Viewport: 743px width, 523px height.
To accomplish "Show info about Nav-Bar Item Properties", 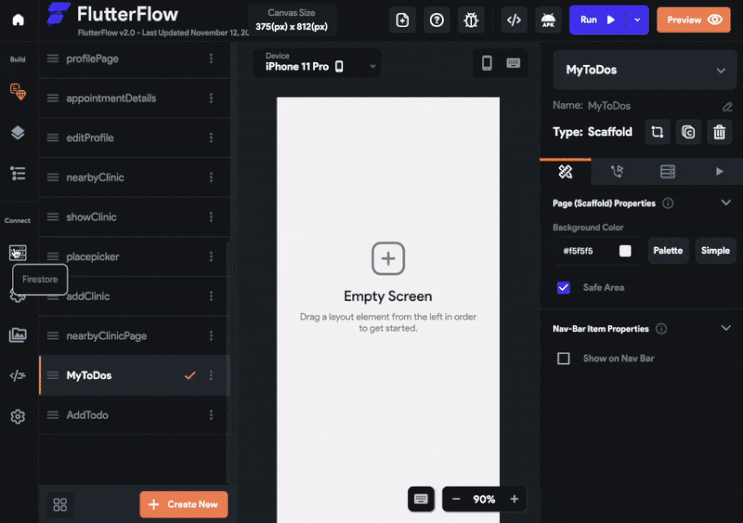I will point(661,329).
